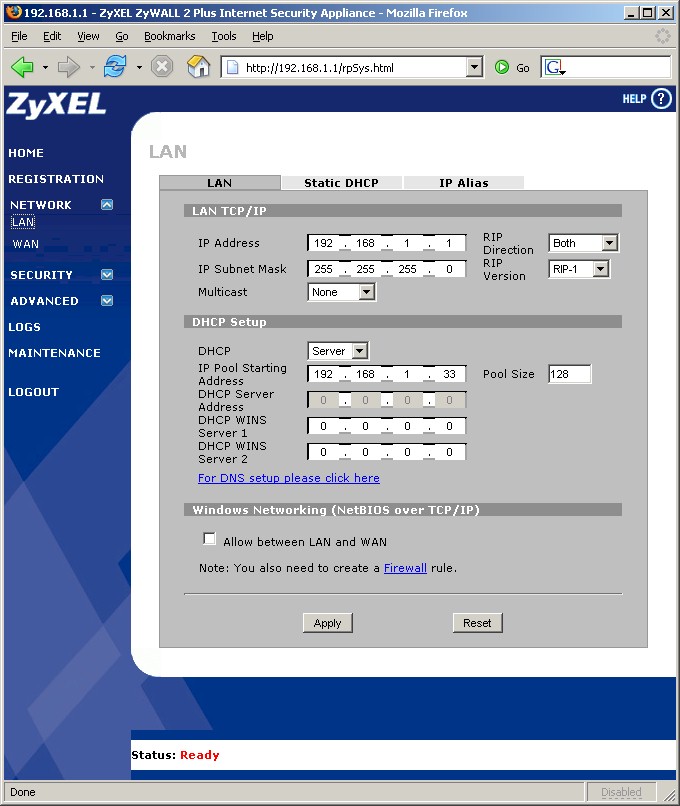Screen dimensions: 680x806
Task: Click the Reset button
Action: [x=477, y=623]
